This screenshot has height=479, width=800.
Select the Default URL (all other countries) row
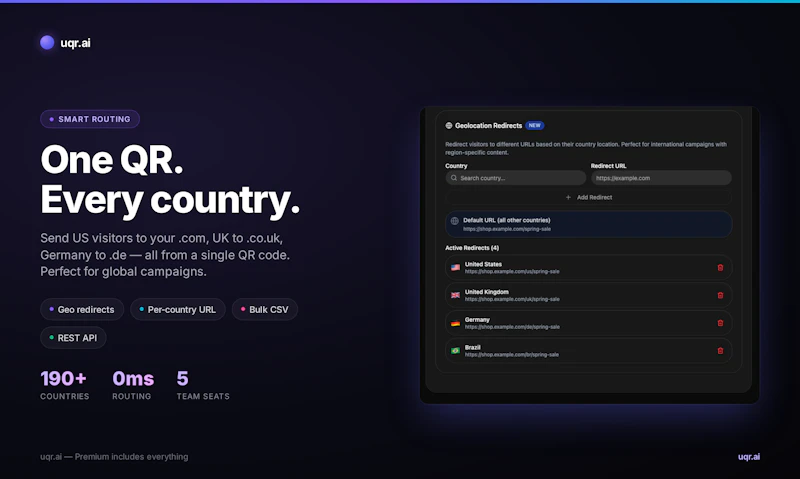589,224
